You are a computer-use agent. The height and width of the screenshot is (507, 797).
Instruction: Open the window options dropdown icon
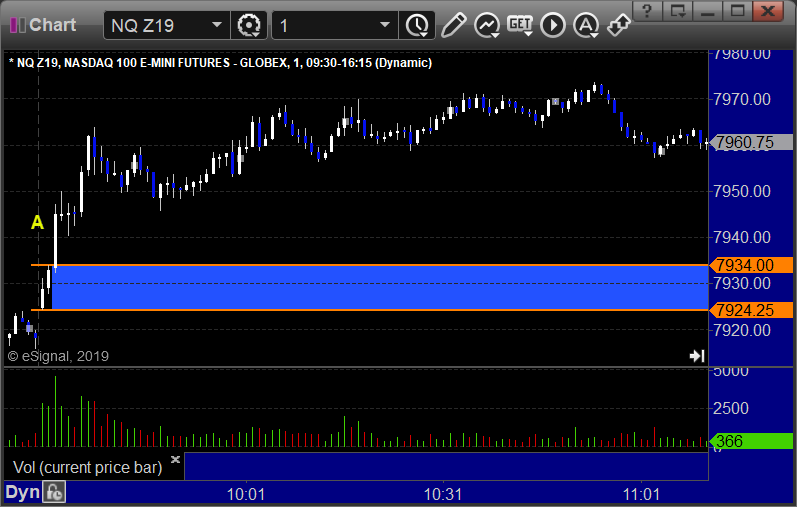point(678,11)
